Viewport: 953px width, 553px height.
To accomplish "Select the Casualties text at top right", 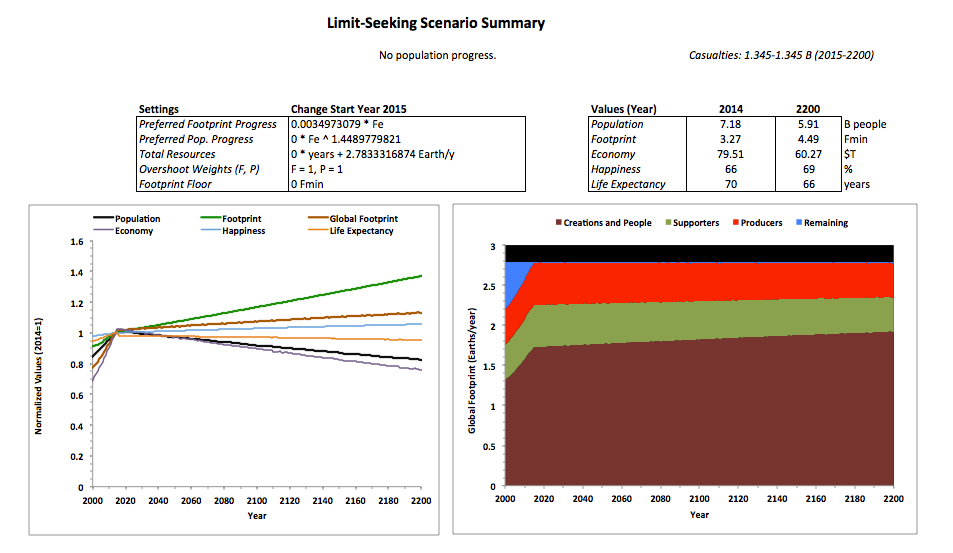I will pos(781,55).
